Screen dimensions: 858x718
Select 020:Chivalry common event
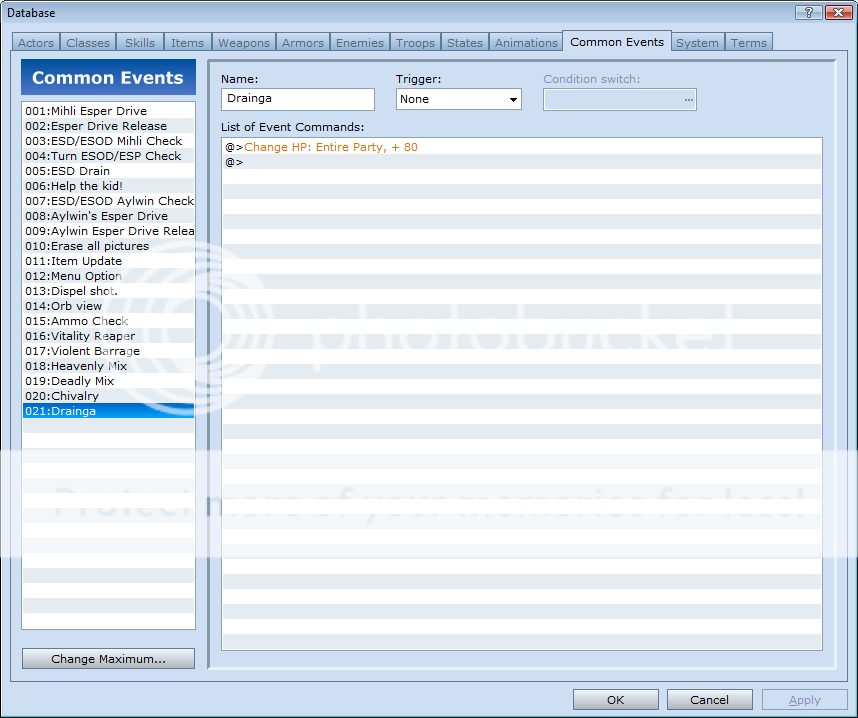coord(62,396)
